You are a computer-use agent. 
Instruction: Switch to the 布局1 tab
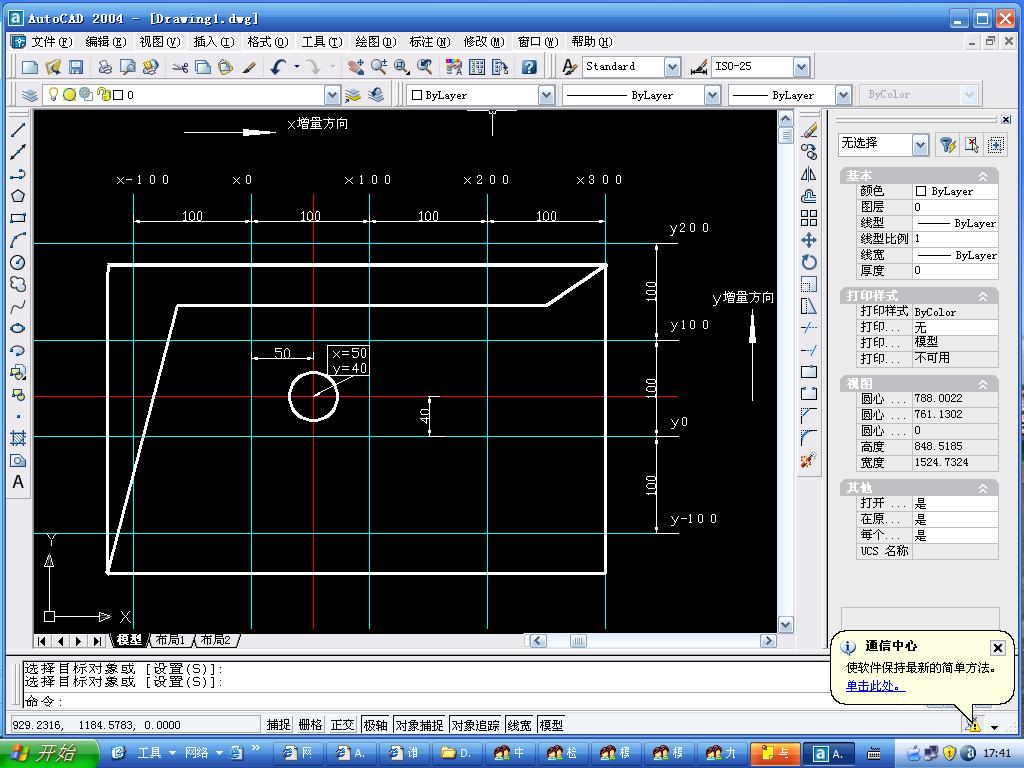(170, 640)
